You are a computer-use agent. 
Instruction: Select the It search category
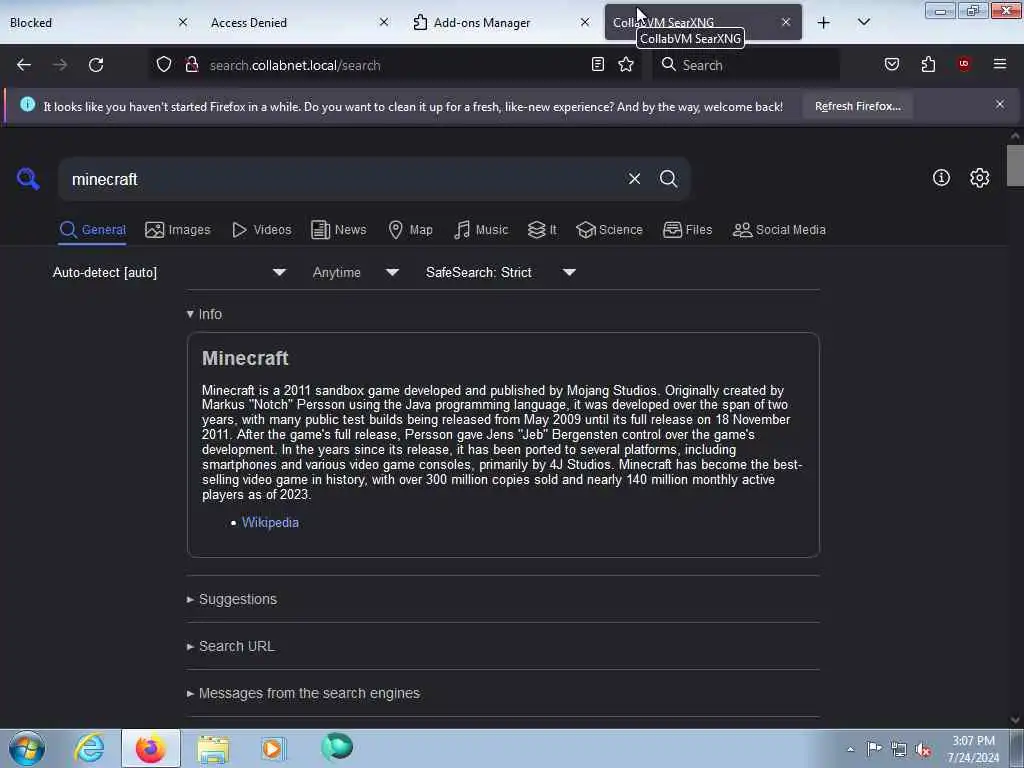542,230
